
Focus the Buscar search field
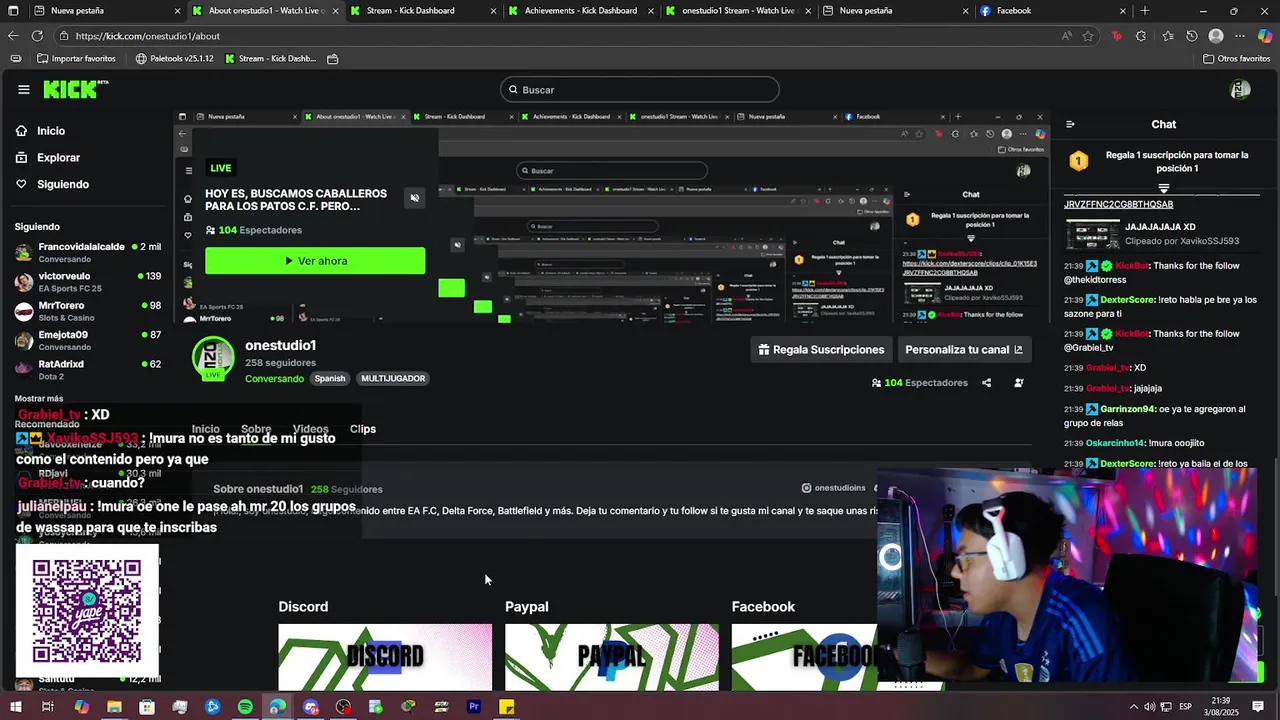(640, 90)
